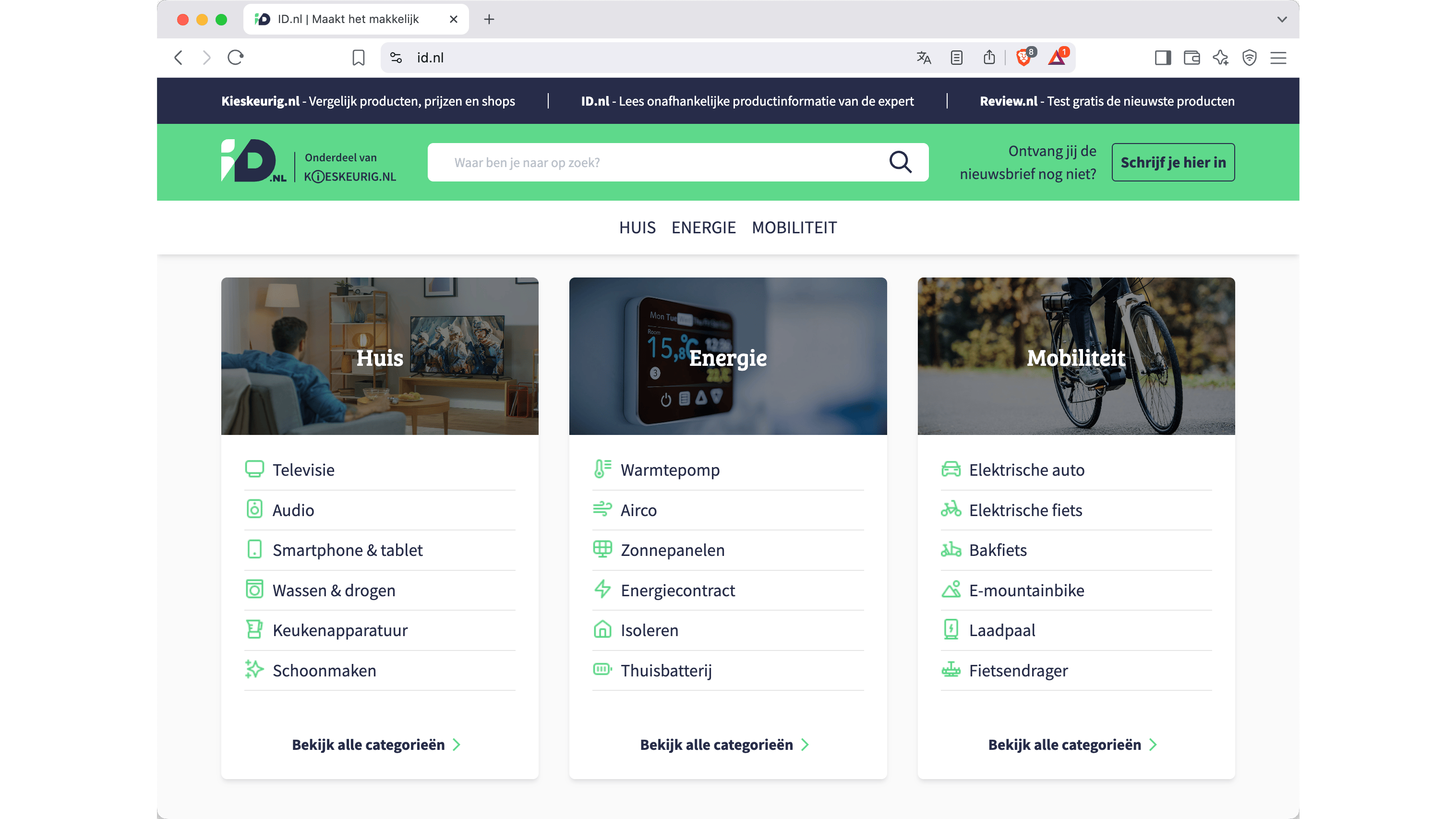Open the Brave Shields lion icon

click(x=1023, y=57)
